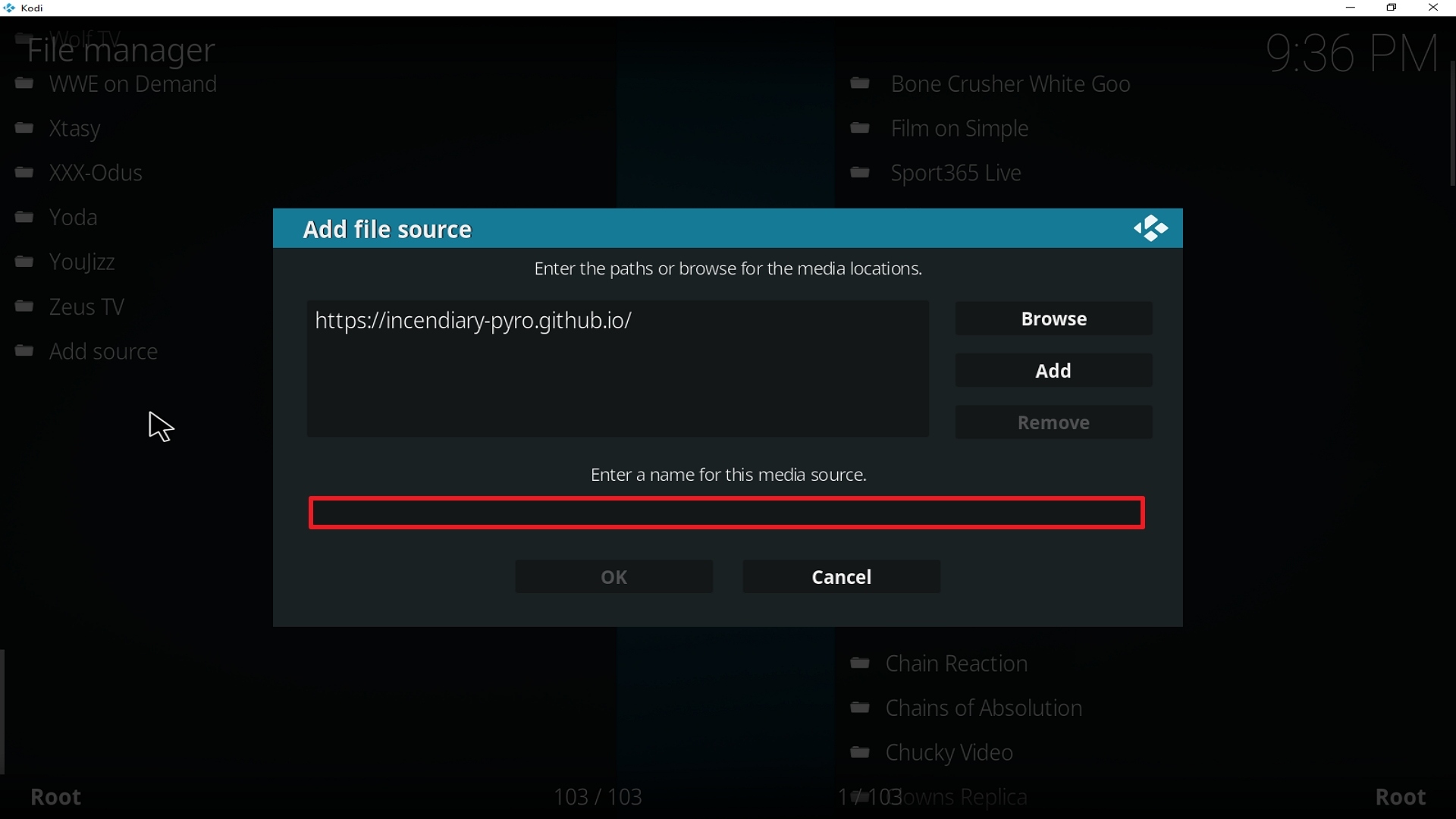Click folder icon beside Chucky Video

tap(861, 754)
